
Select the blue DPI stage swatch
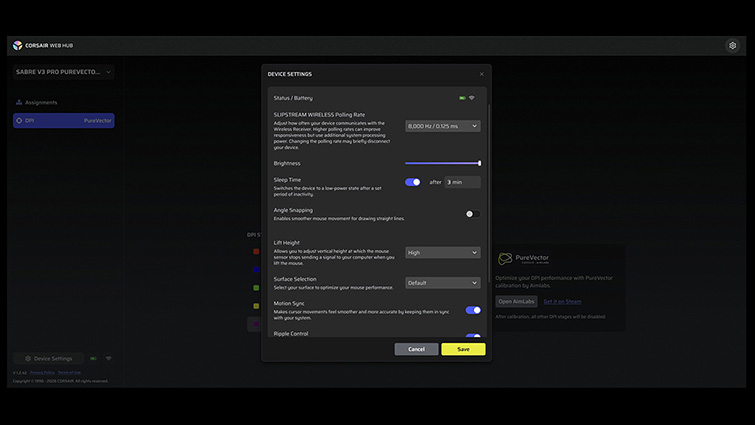click(256, 270)
